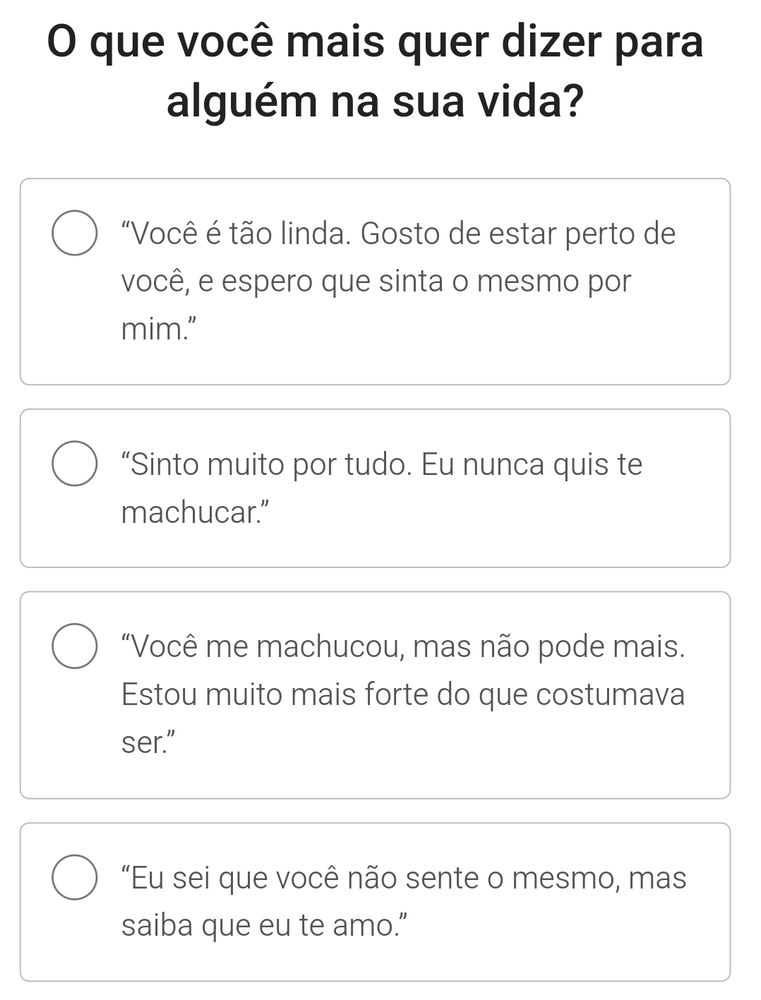The width and height of the screenshot is (761, 1000).
Task: Pick the first answer card about "linda"
Action: pyautogui.click(x=375, y=281)
